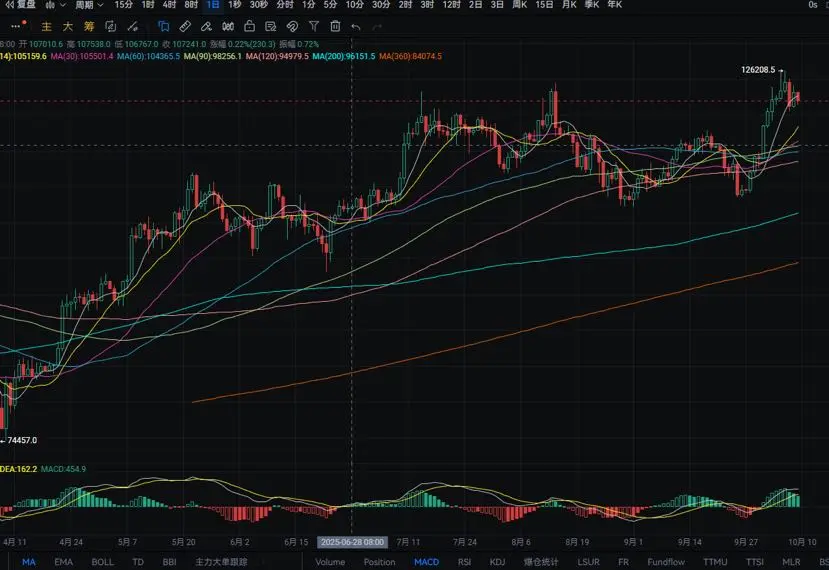The width and height of the screenshot is (829, 570).
Task: Open the more options ellipsis menu
Action: [16, 26]
